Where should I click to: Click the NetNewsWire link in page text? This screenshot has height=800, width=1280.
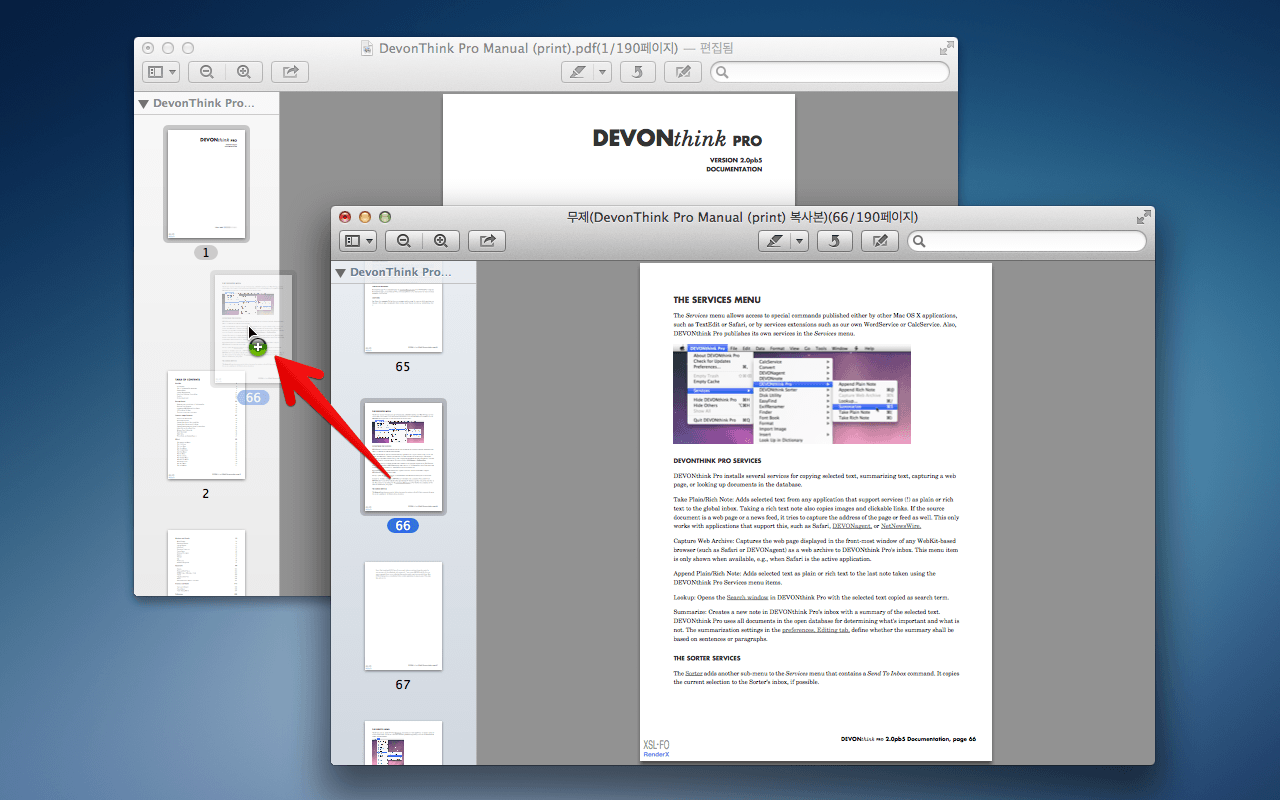coord(901,526)
